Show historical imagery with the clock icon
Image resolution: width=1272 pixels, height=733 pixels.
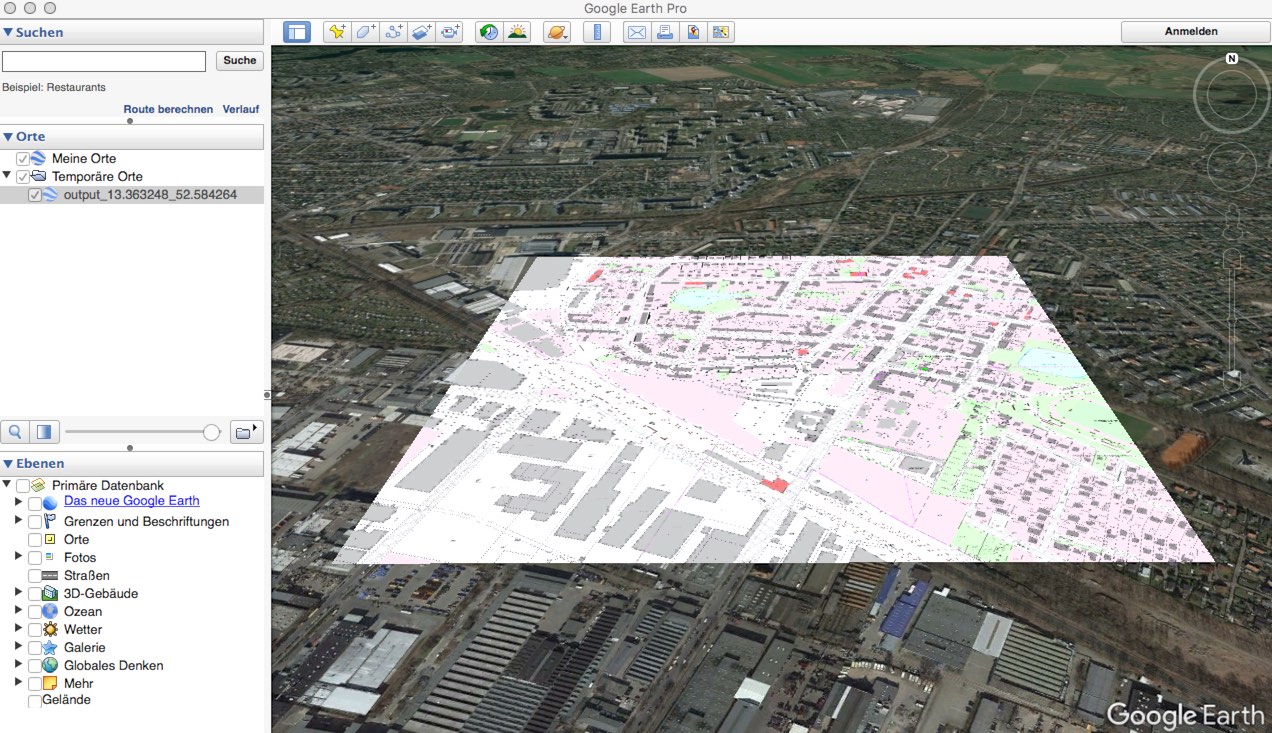[x=488, y=32]
